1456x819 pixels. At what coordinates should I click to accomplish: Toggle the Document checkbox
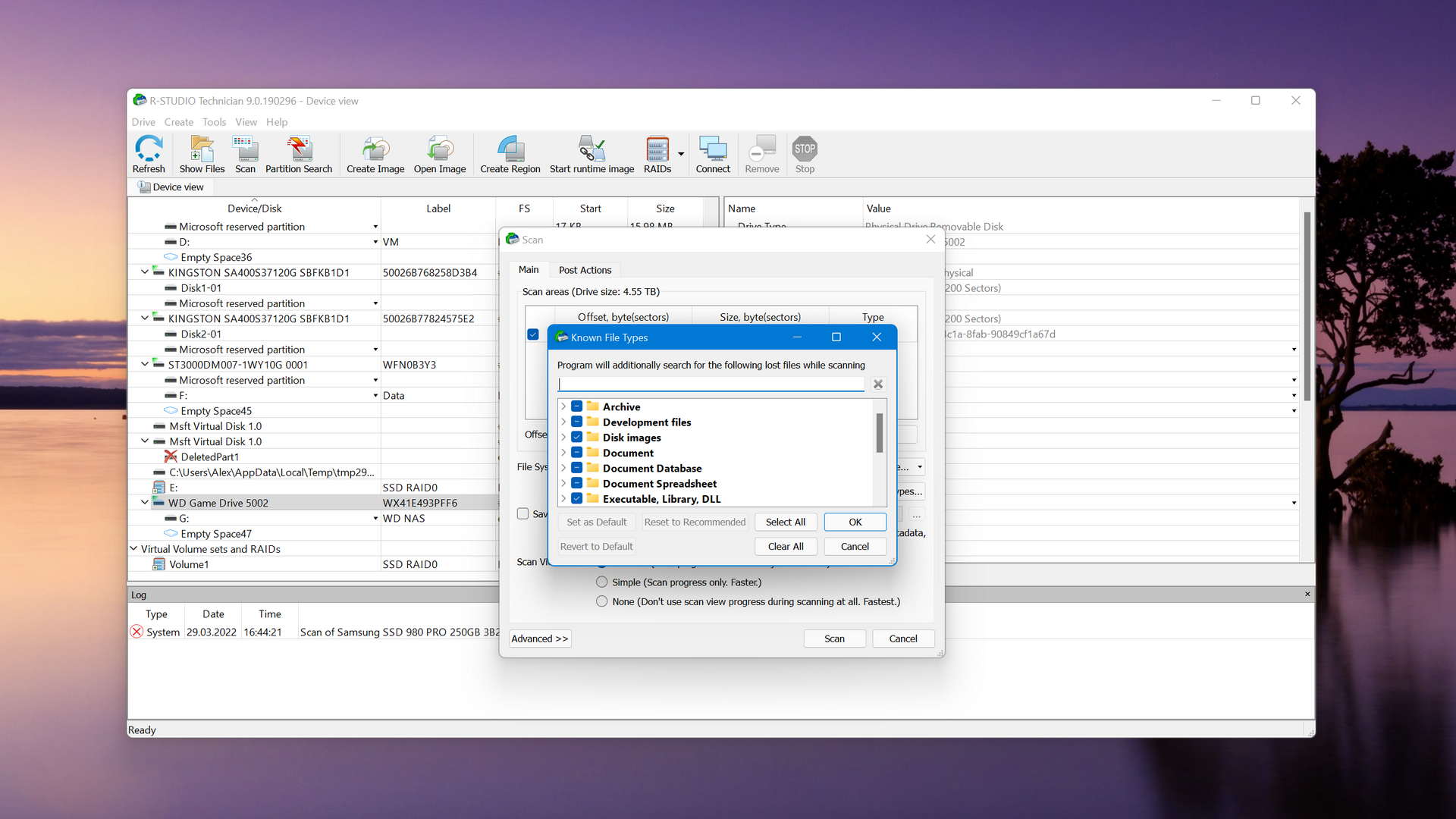tap(577, 453)
